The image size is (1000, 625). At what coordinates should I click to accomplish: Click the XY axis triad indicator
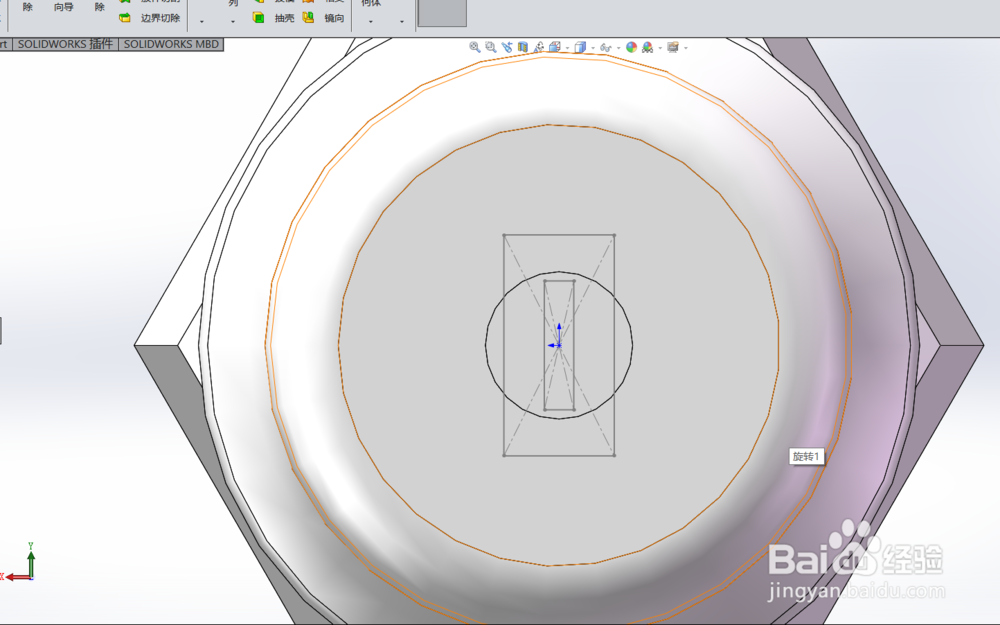pos(19,562)
